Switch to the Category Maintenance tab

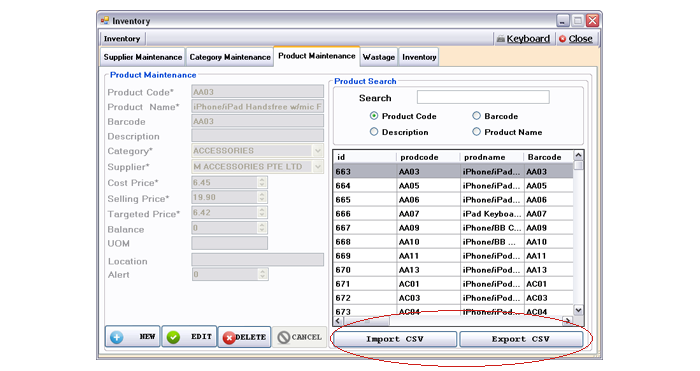(x=230, y=57)
